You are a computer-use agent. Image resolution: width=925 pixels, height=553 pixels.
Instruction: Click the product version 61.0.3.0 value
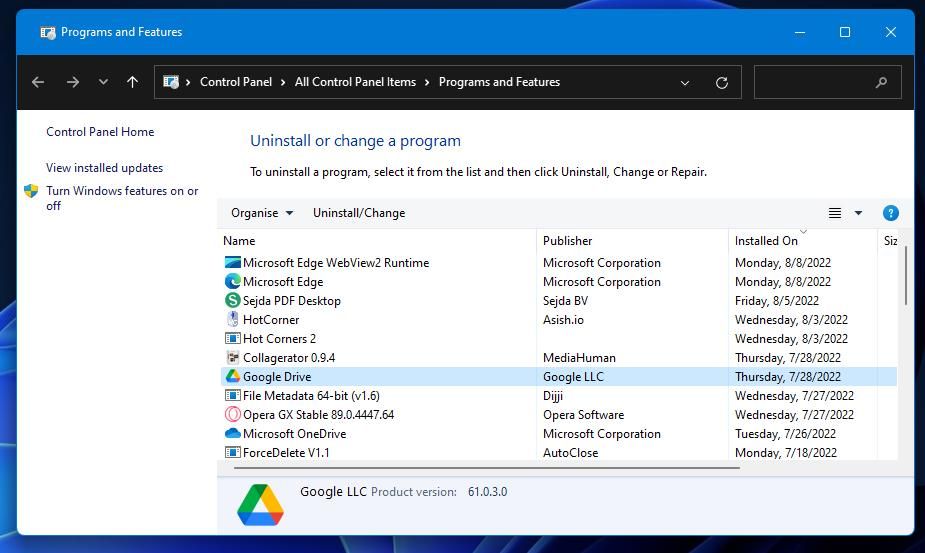coord(487,492)
